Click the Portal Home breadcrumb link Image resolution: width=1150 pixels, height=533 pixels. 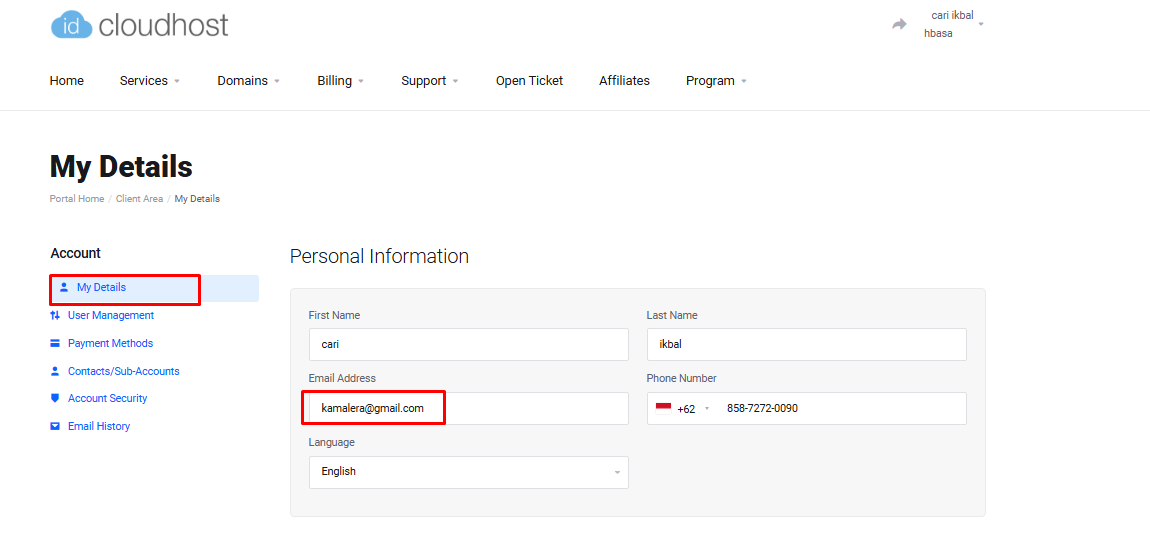click(77, 199)
